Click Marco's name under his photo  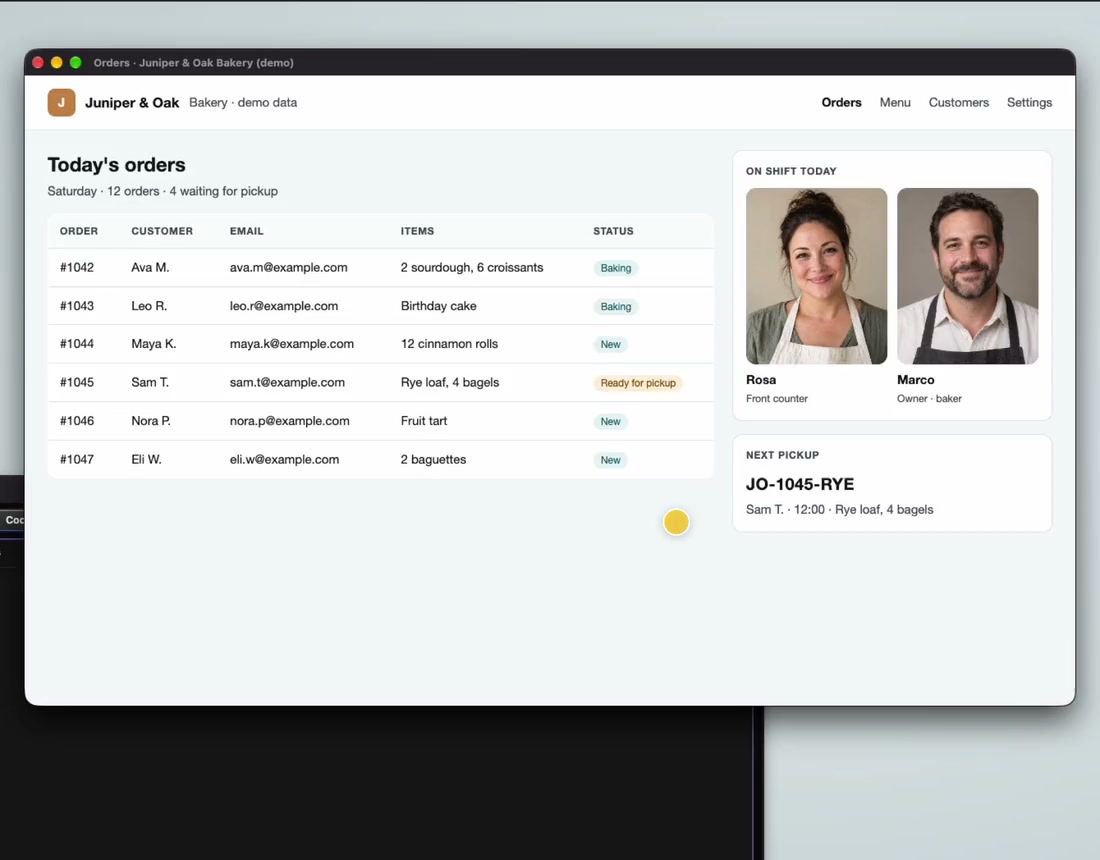tap(915, 379)
